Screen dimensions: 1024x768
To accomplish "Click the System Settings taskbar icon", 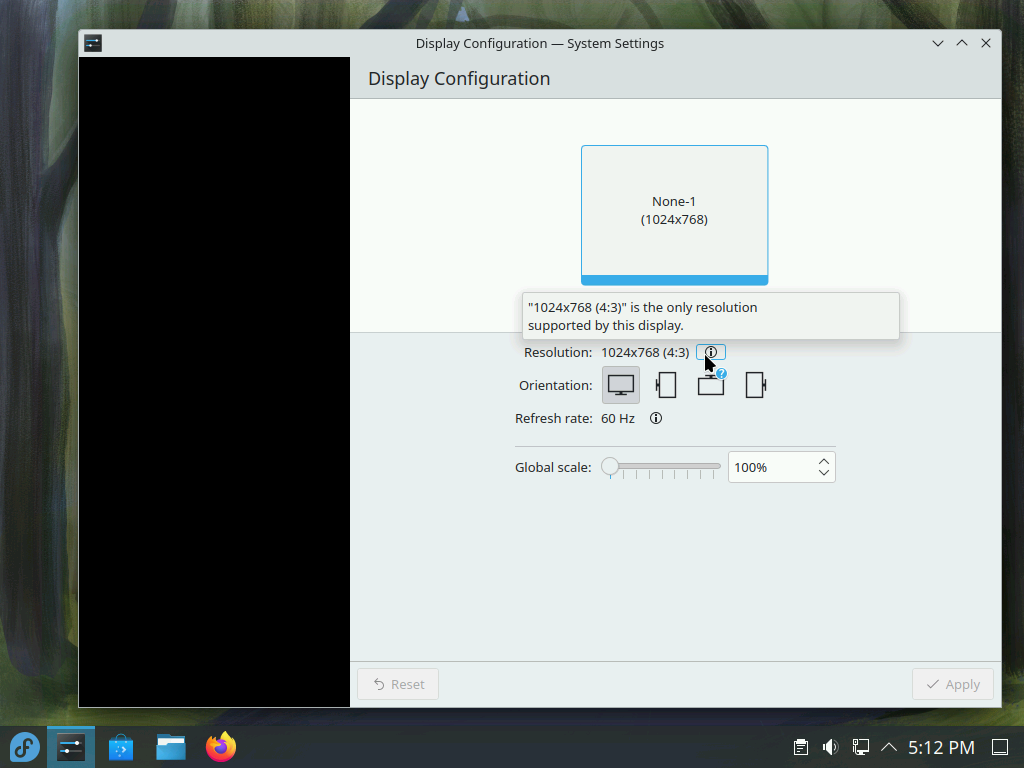I will click(x=71, y=747).
